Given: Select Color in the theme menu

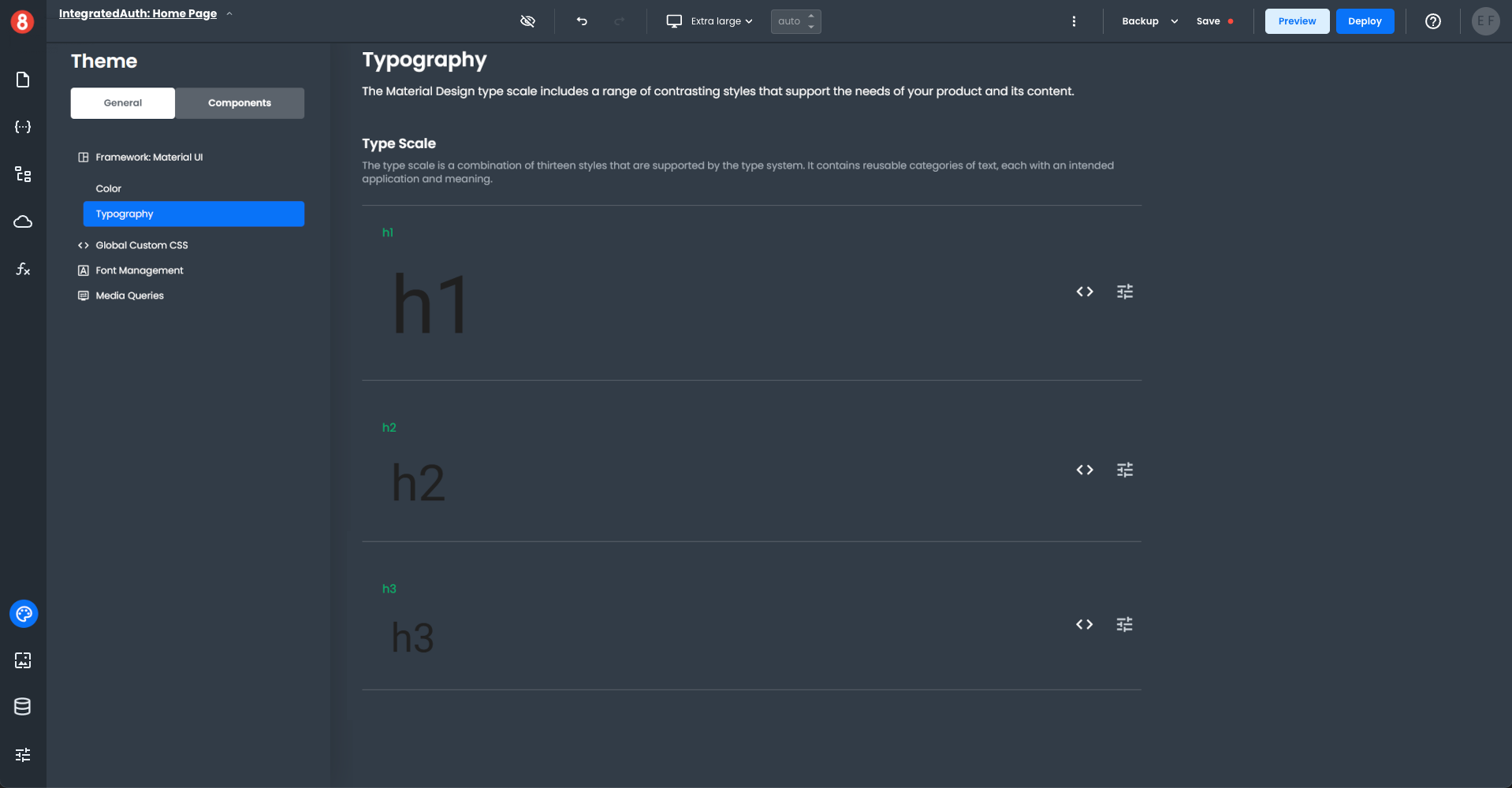Looking at the screenshot, I should coord(109,188).
